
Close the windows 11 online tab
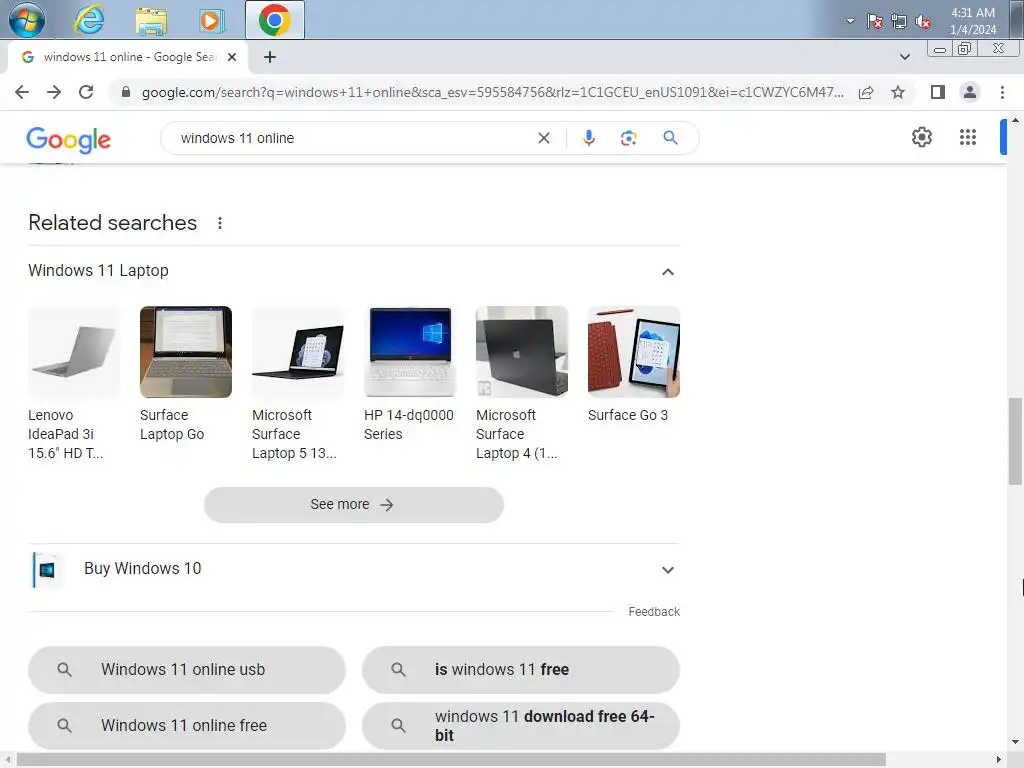pyautogui.click(x=231, y=57)
